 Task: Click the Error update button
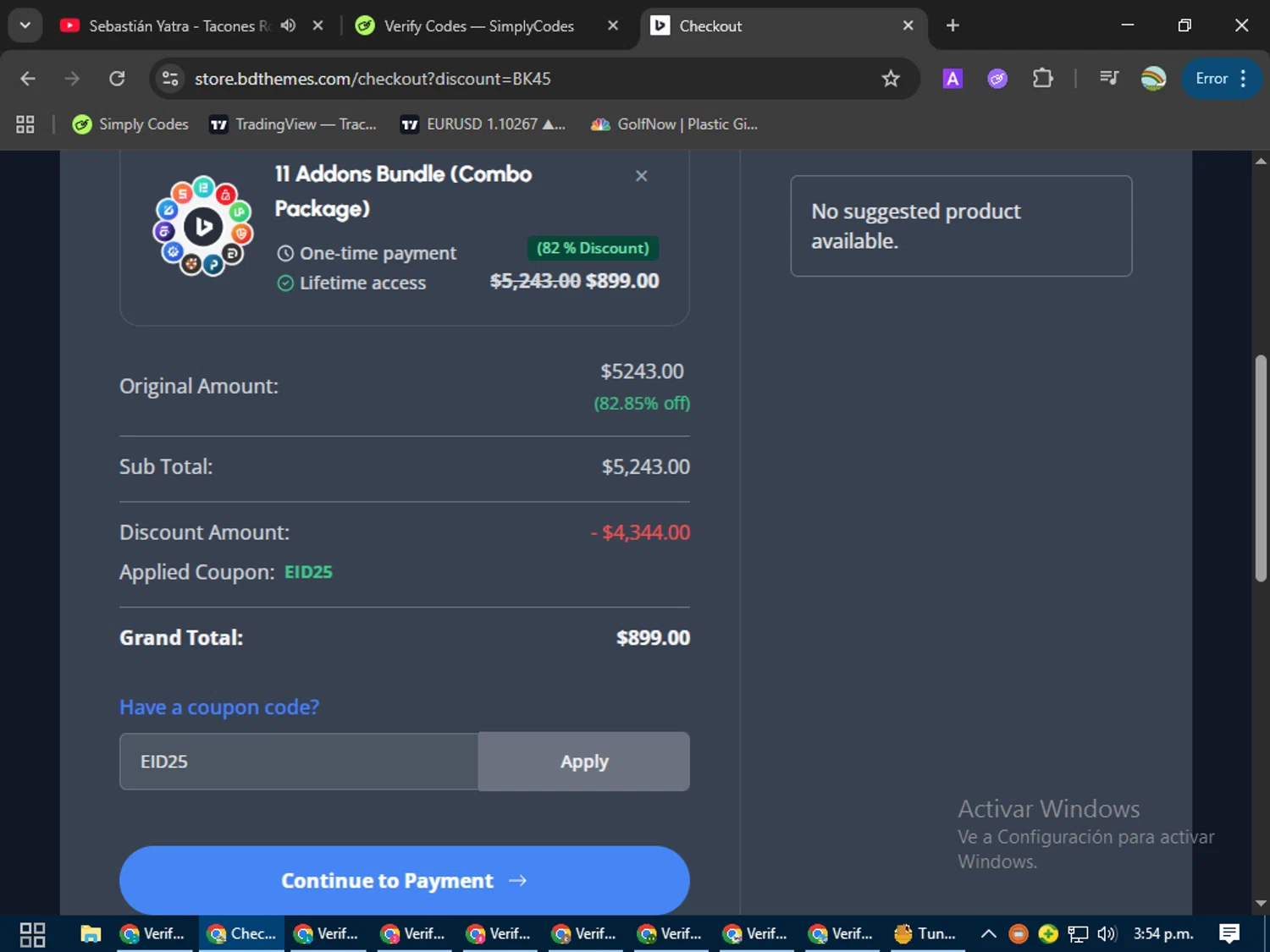[1212, 79]
